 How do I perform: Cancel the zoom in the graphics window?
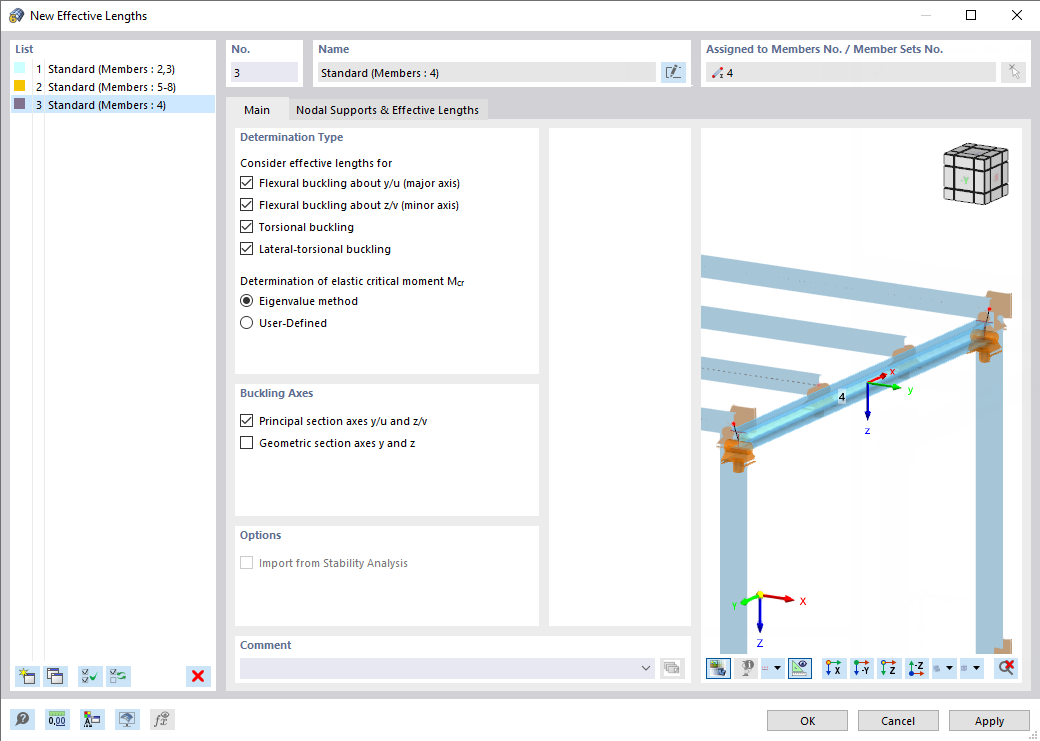point(1006,667)
